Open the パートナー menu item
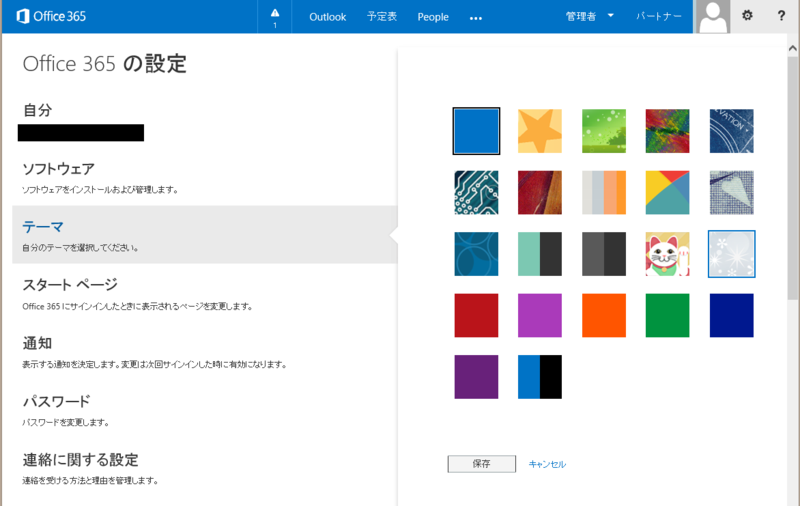The width and height of the screenshot is (800, 506). 658,16
